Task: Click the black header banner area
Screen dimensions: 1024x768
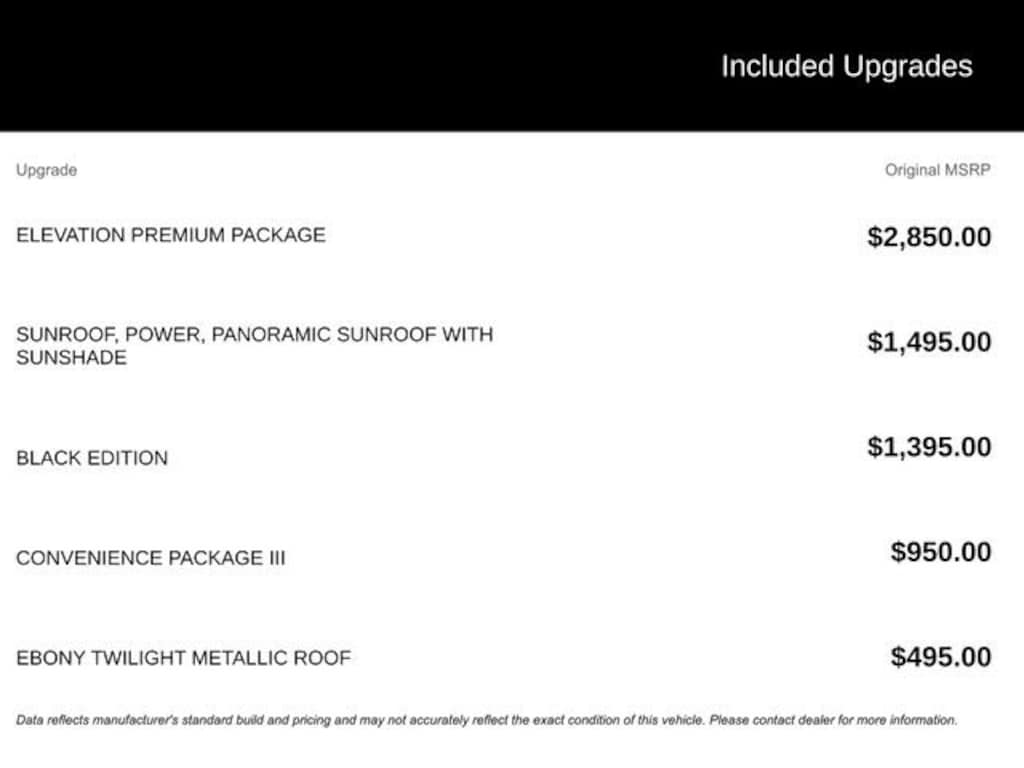Action: click(512, 65)
